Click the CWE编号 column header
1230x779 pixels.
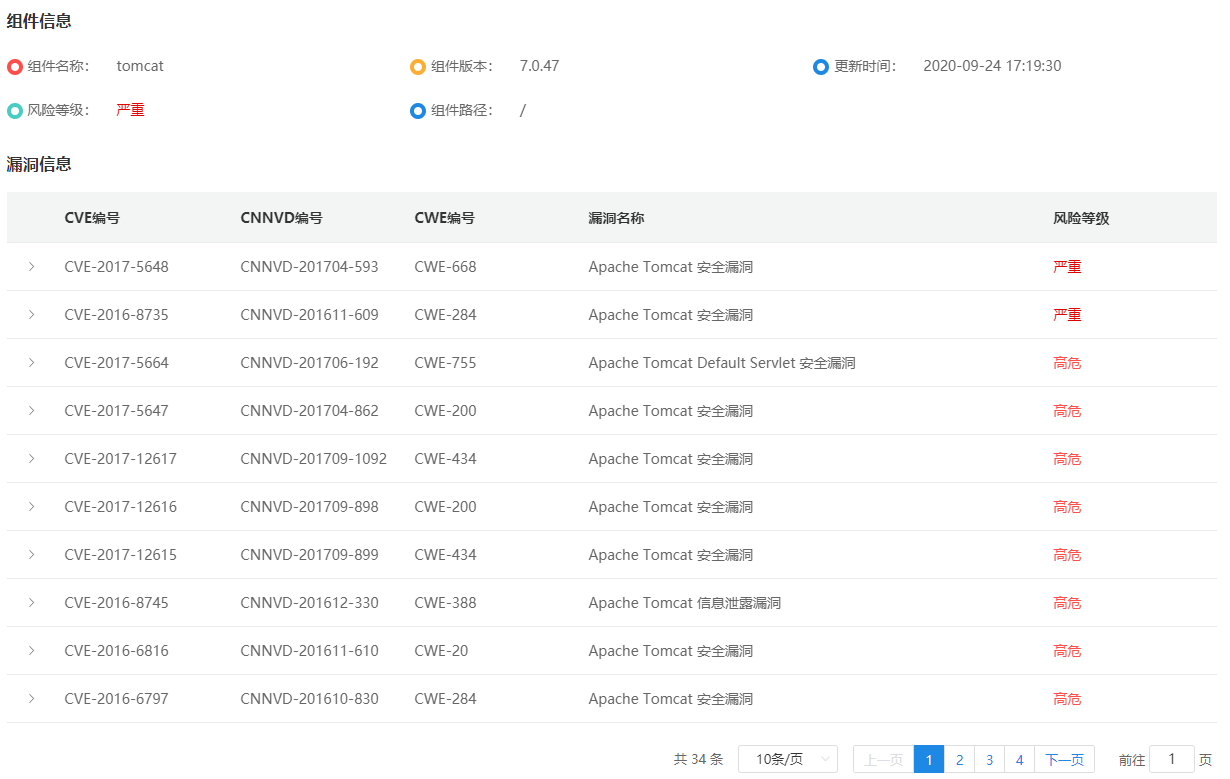coord(445,218)
